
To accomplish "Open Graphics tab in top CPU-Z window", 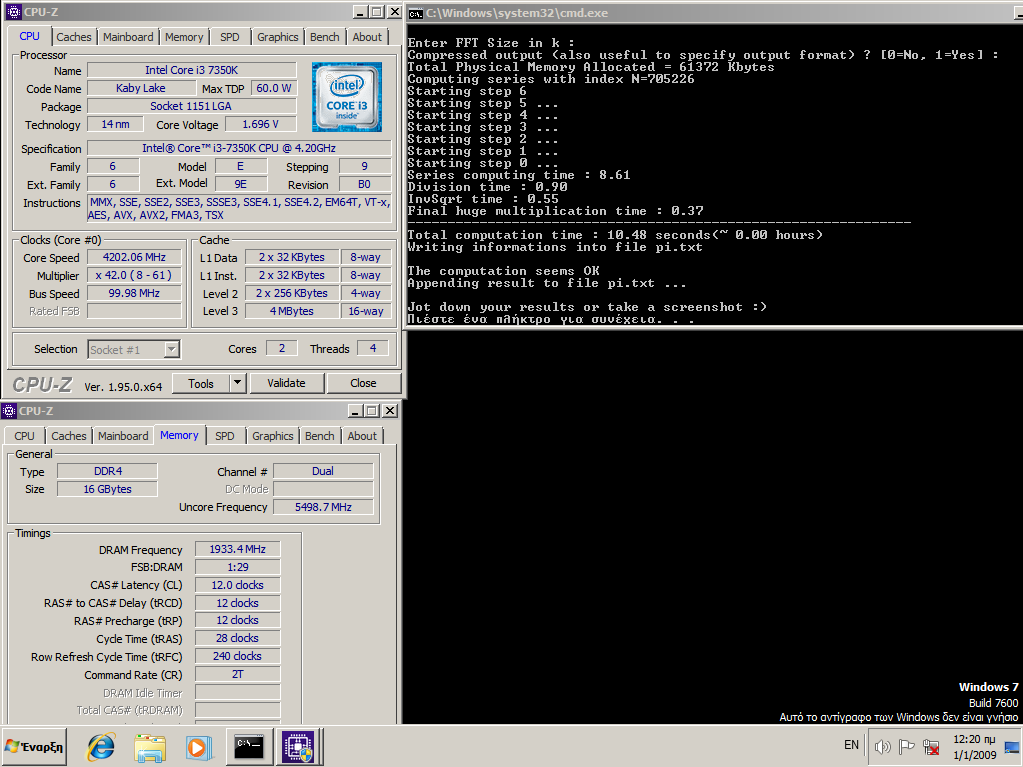I will (x=277, y=37).
